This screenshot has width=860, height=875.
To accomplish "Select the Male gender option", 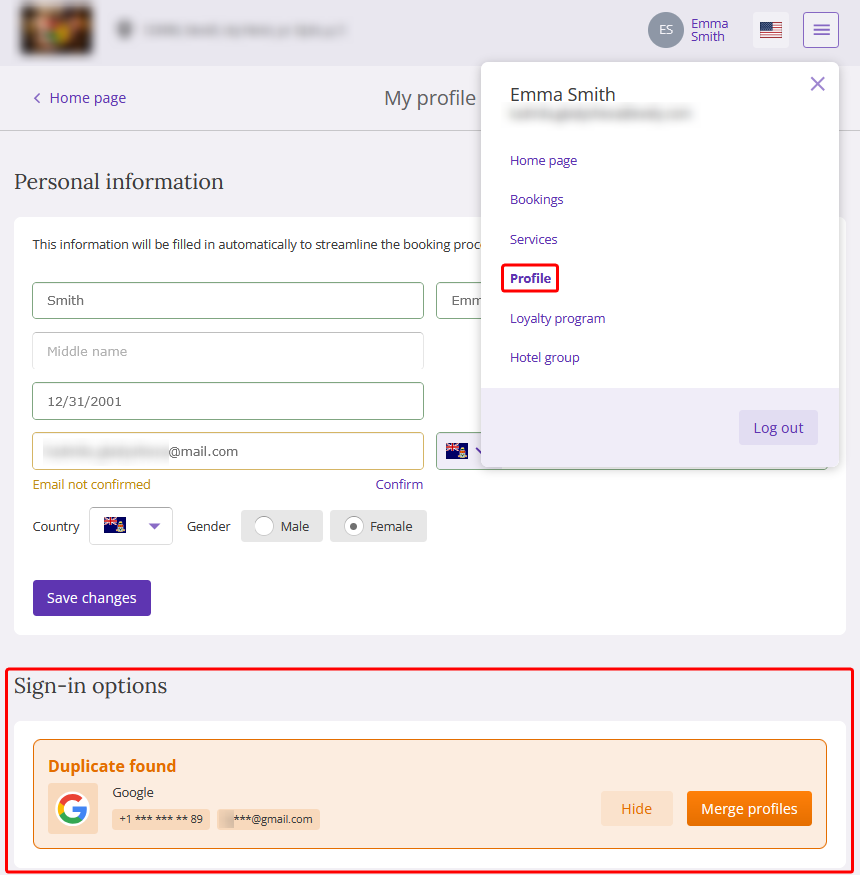I will 282,526.
